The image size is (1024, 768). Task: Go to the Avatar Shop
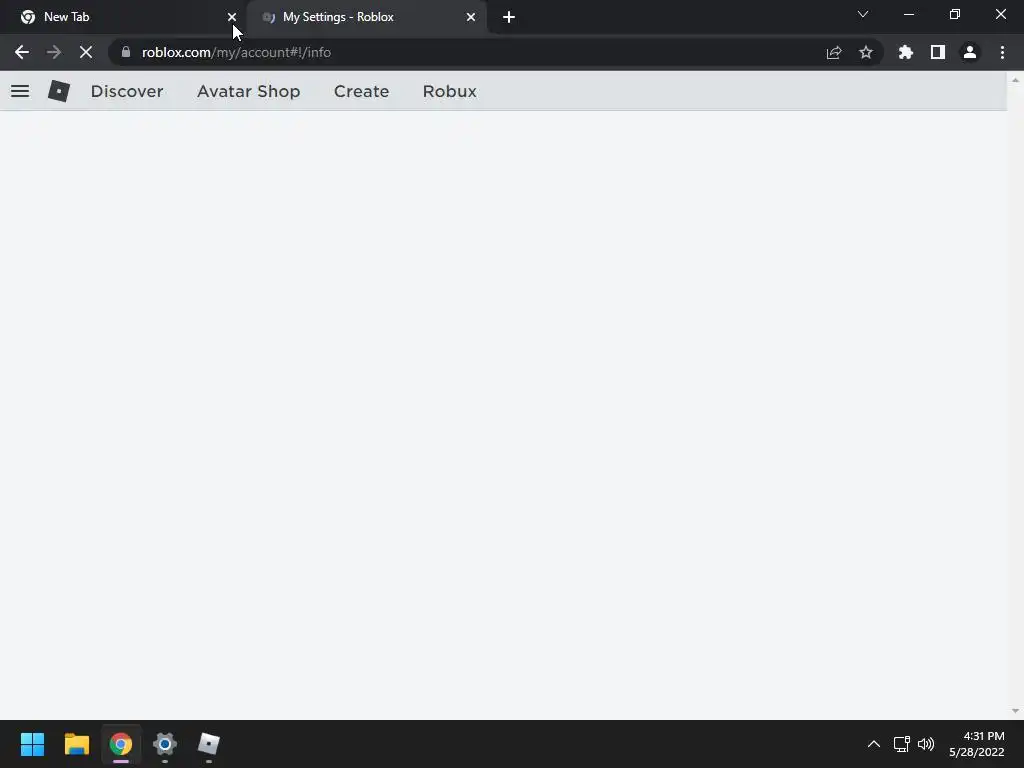248,91
